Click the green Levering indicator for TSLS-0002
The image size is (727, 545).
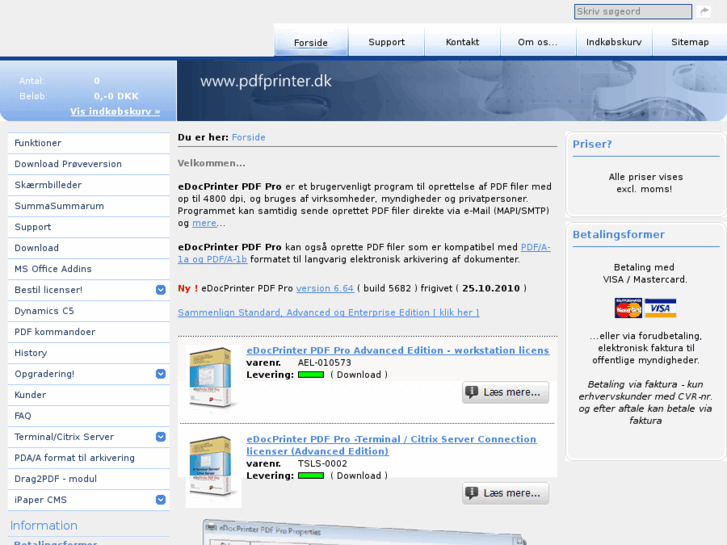[311, 475]
